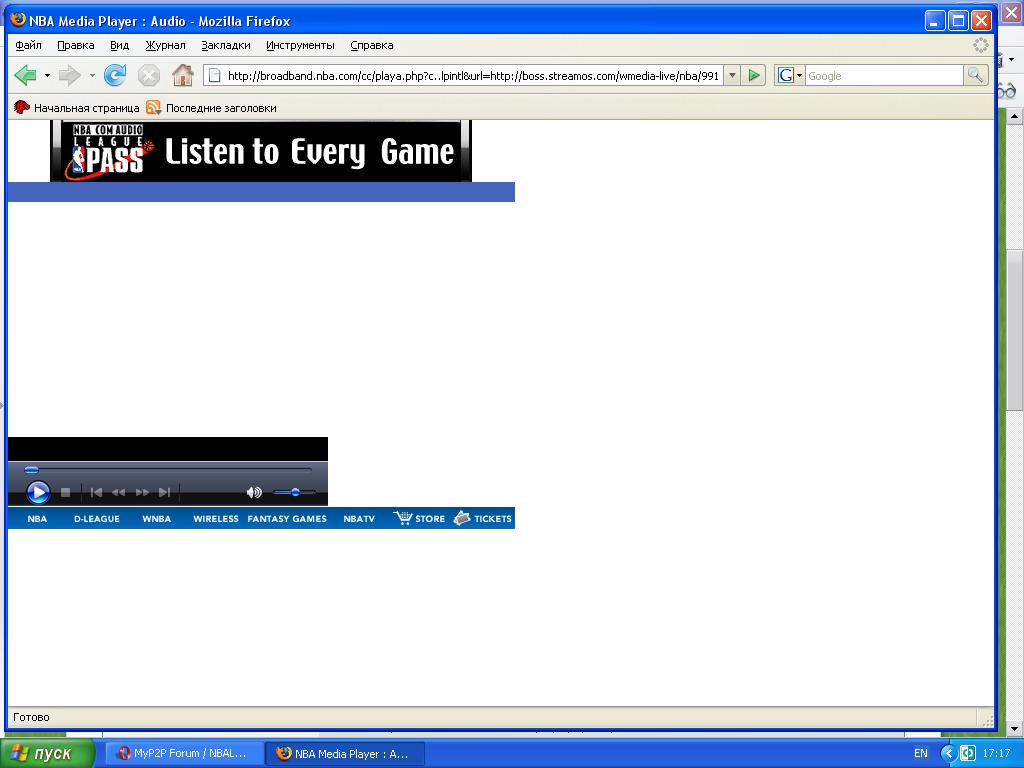Click the Next track player button
This screenshot has height=768, width=1024.
(x=165, y=492)
